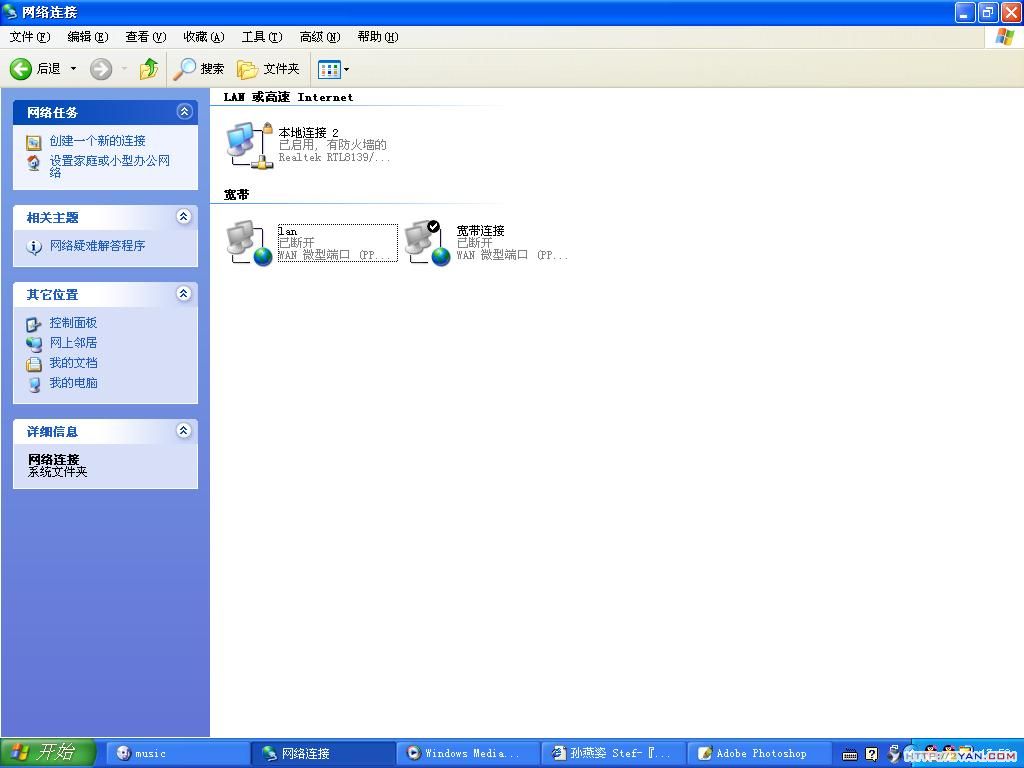Viewport: 1024px width, 768px height.
Task: Click the Up folder toolbar icon
Action: tap(149, 69)
